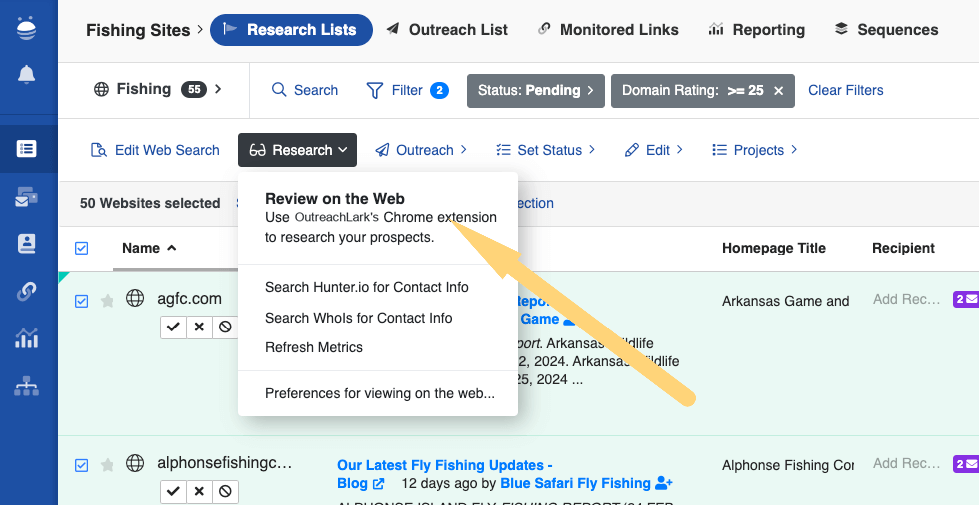Open Preferences for viewing on the web

pyautogui.click(x=380, y=393)
